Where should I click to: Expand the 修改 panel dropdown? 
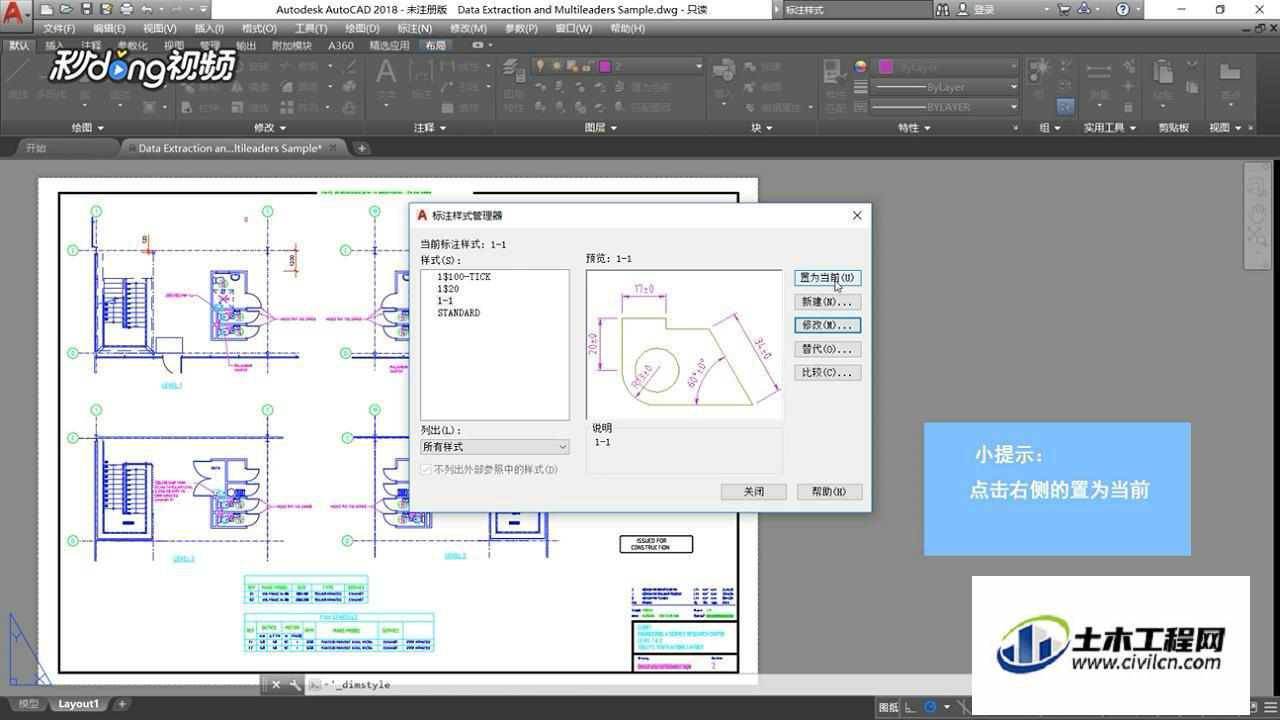[x=270, y=128]
